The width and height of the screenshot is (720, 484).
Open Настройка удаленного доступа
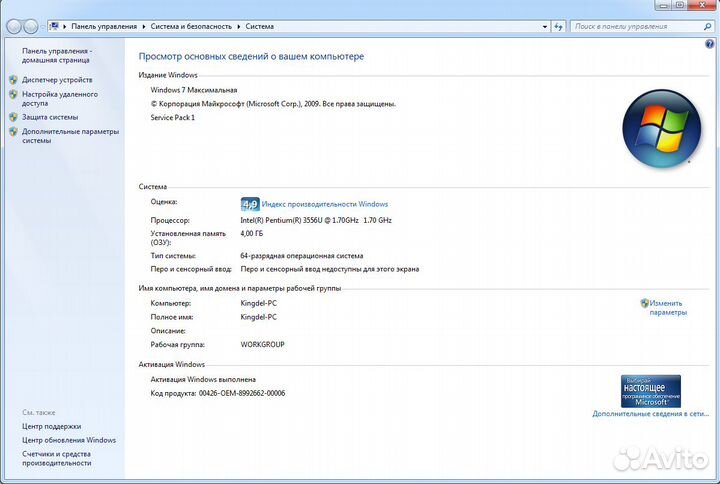pyautogui.click(x=59, y=98)
